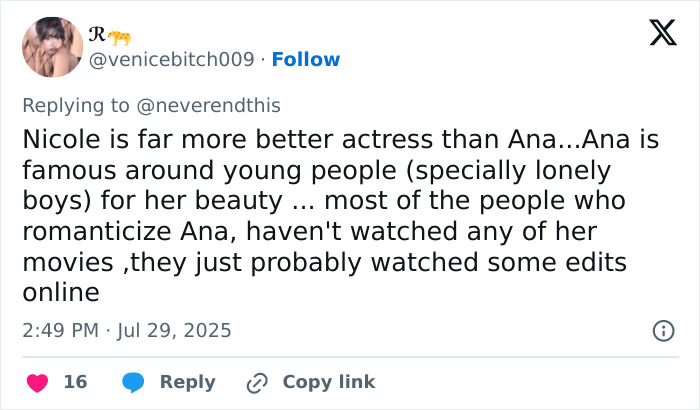Screen dimensions: 700x410
Task: Open the user's profile avatar picture
Action: point(52,47)
